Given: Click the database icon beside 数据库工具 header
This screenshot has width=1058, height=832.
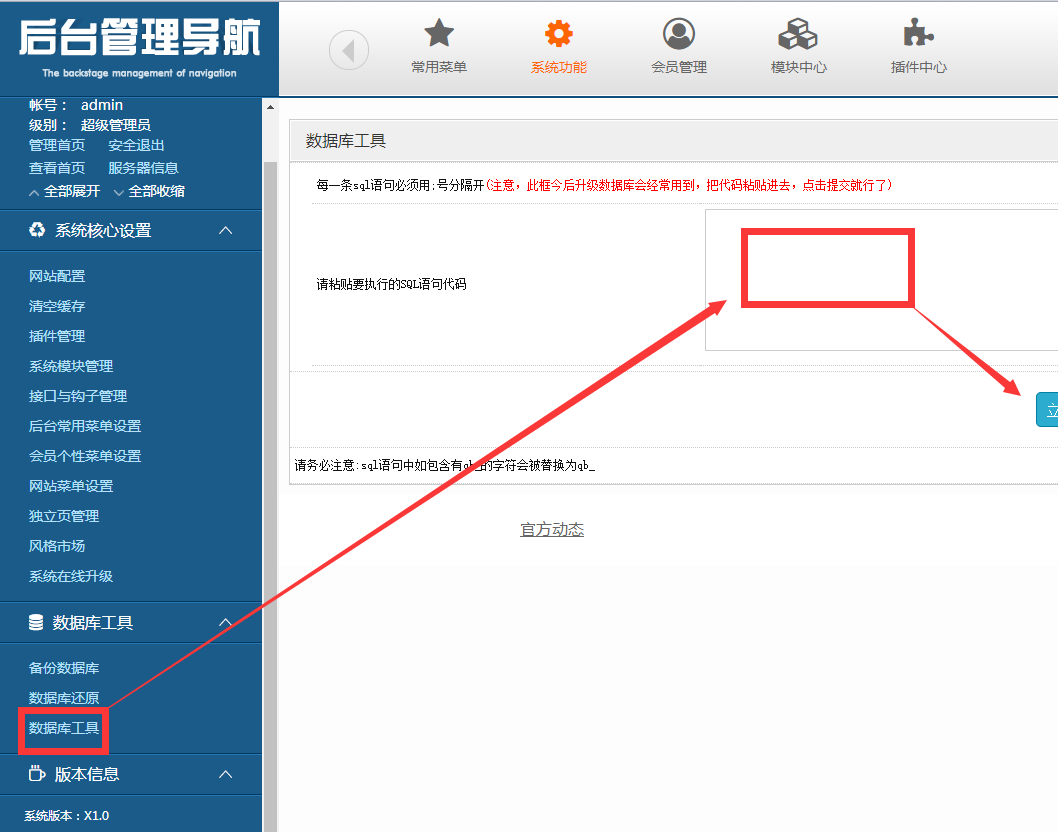Looking at the screenshot, I should click(x=36, y=623).
